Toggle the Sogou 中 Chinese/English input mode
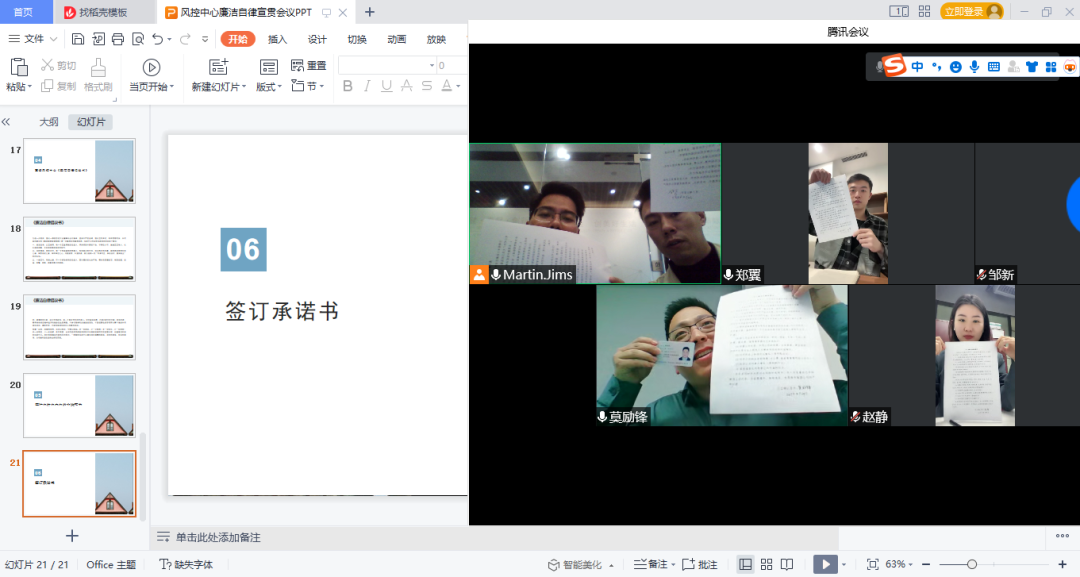 [x=918, y=67]
